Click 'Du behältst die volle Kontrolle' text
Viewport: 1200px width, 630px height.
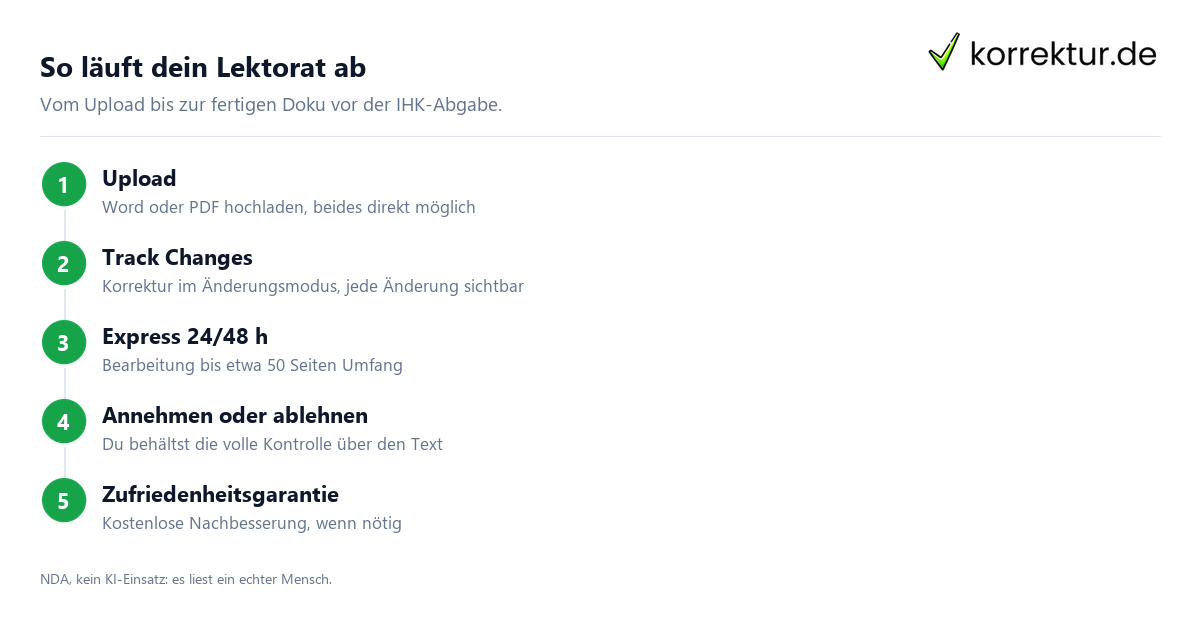[x=272, y=445]
